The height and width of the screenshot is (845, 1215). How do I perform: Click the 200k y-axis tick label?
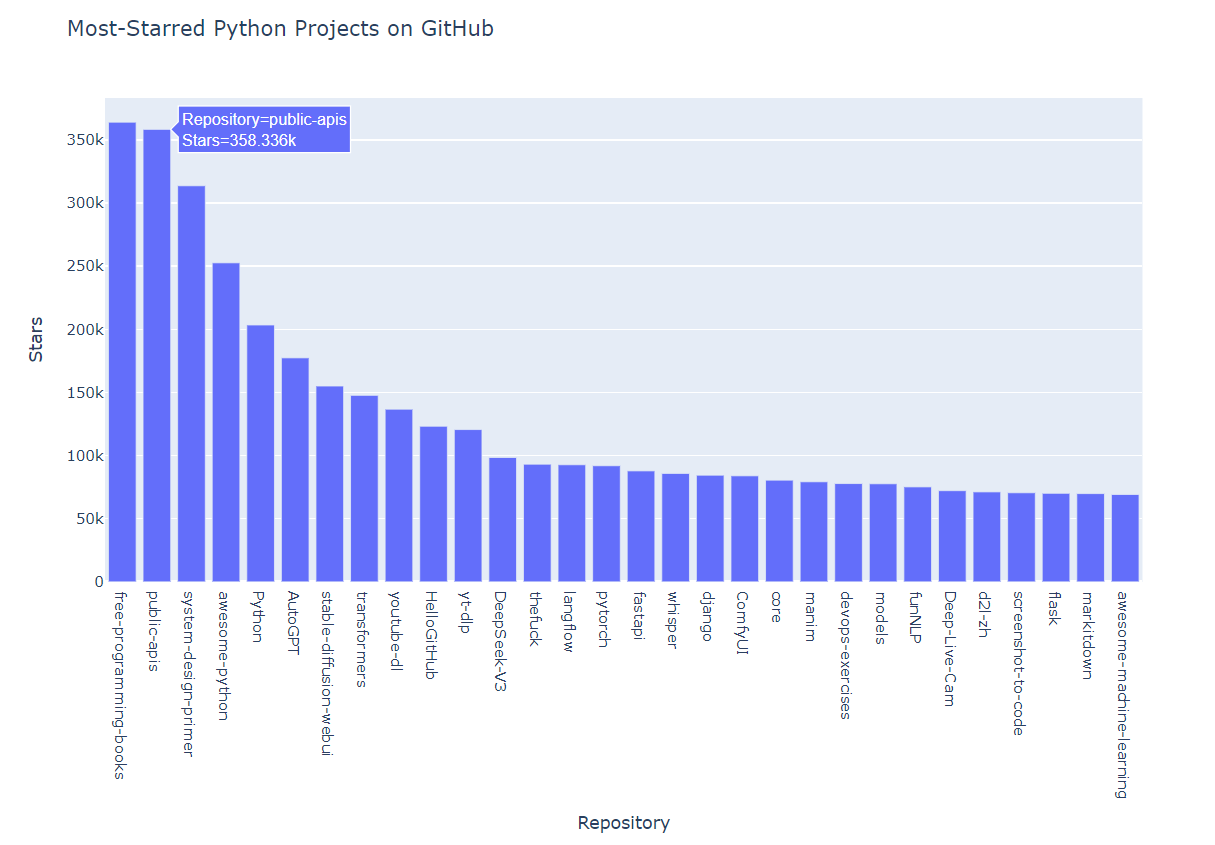85,329
